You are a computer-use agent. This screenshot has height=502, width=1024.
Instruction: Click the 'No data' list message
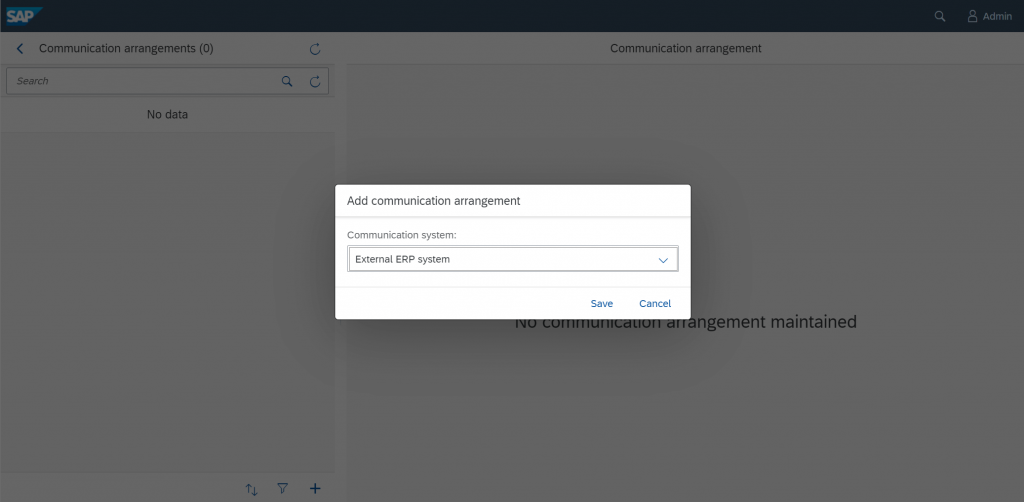point(167,115)
